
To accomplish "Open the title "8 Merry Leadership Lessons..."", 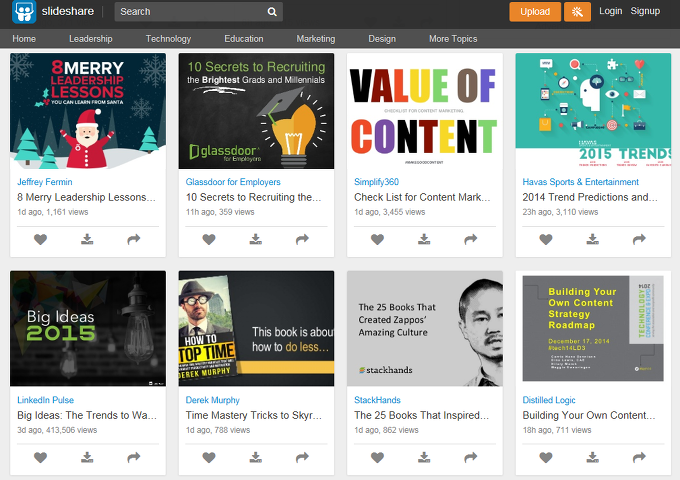I will coord(86,197).
